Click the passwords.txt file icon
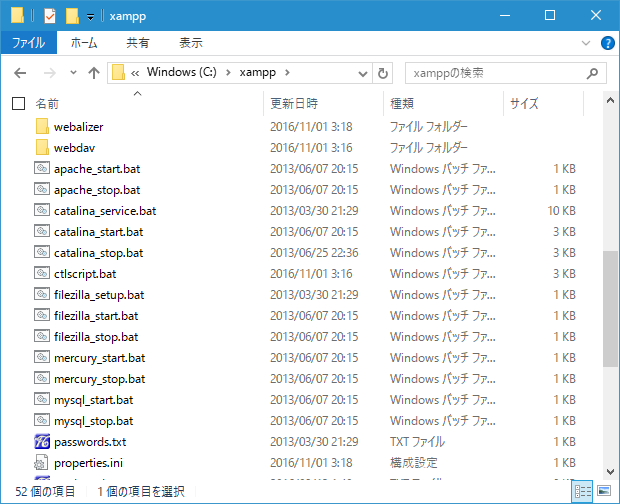 (x=42, y=442)
